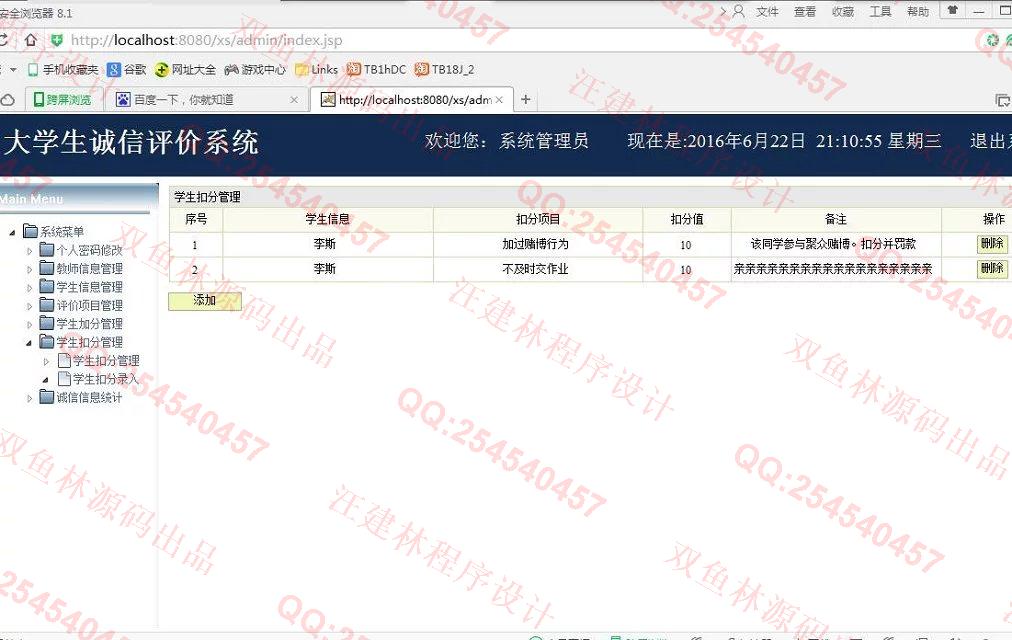The height and width of the screenshot is (640, 1012).
Task: Open the 谷歌 bookmark
Action: [126, 69]
